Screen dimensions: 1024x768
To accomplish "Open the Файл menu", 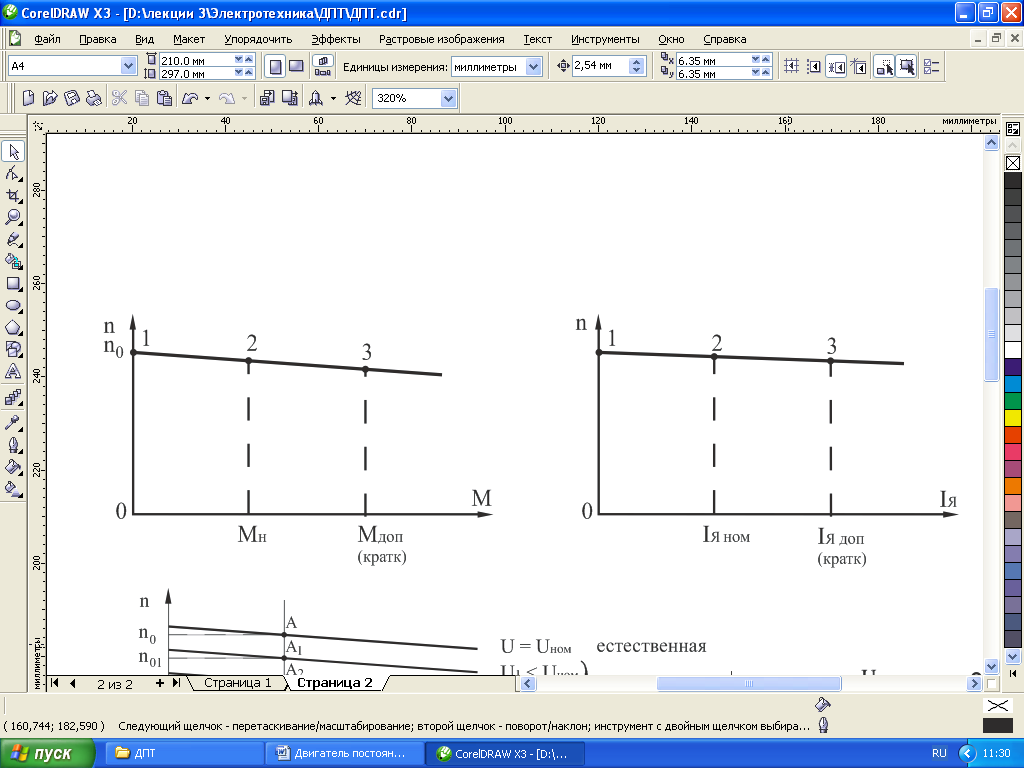I will tap(47, 39).
